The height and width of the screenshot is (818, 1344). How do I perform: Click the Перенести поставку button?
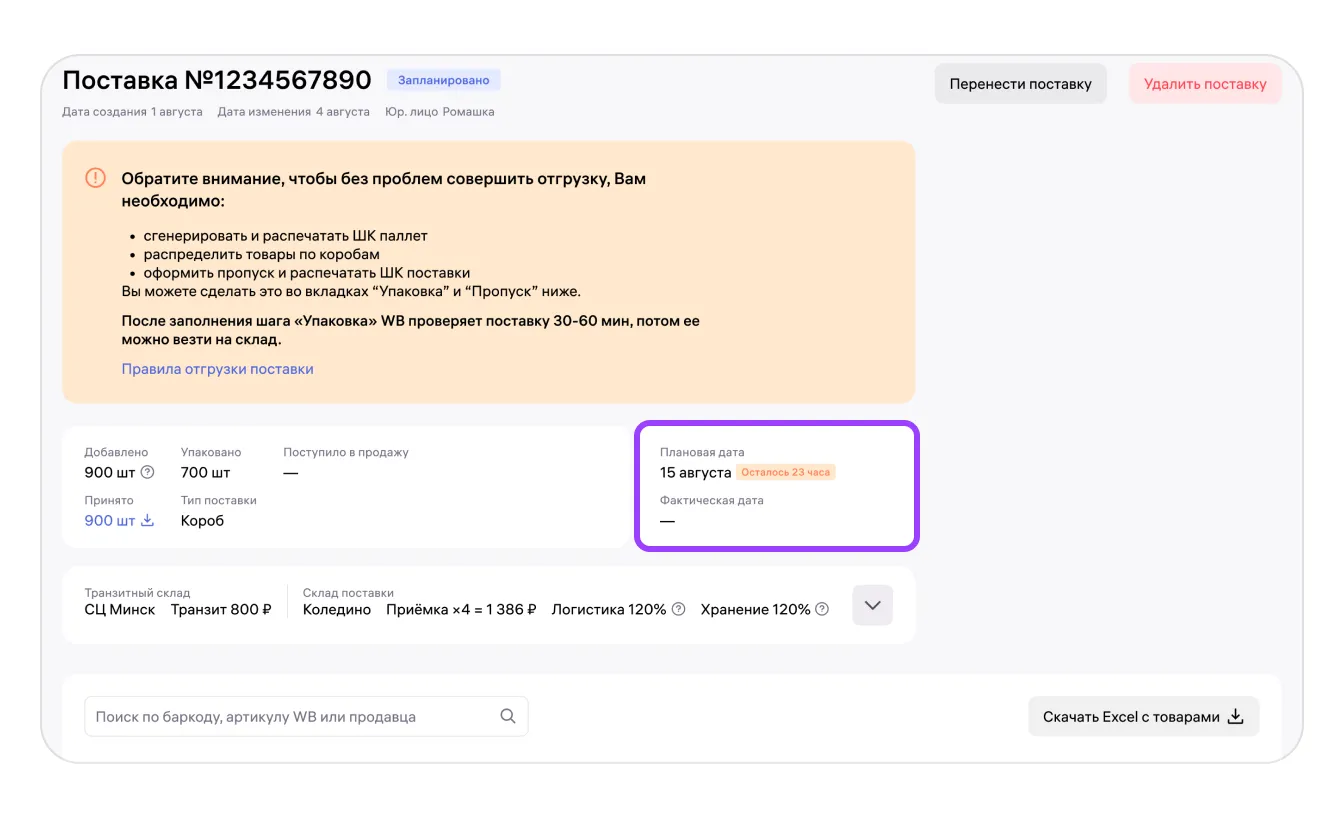(1021, 84)
